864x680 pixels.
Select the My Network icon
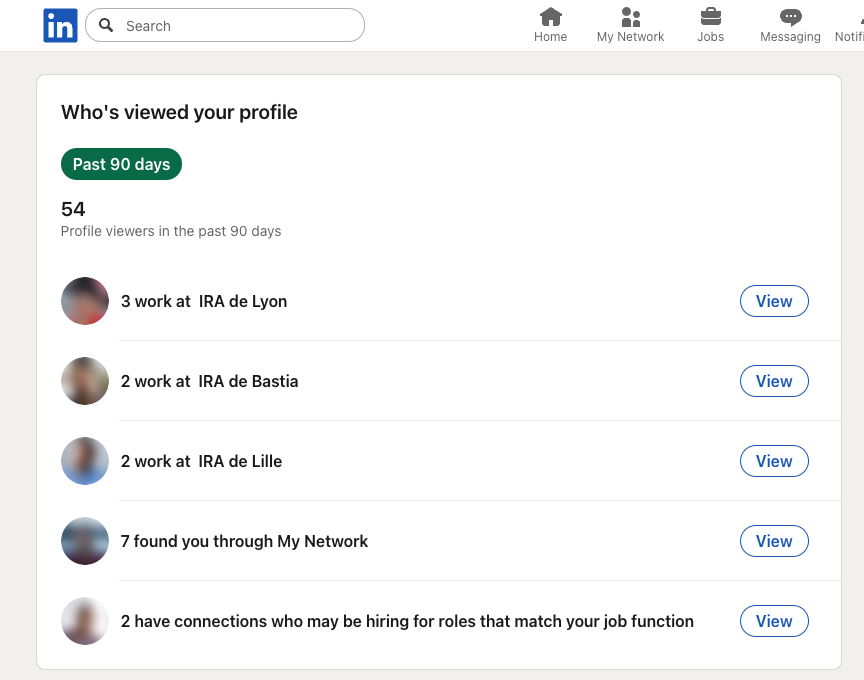tap(630, 24)
